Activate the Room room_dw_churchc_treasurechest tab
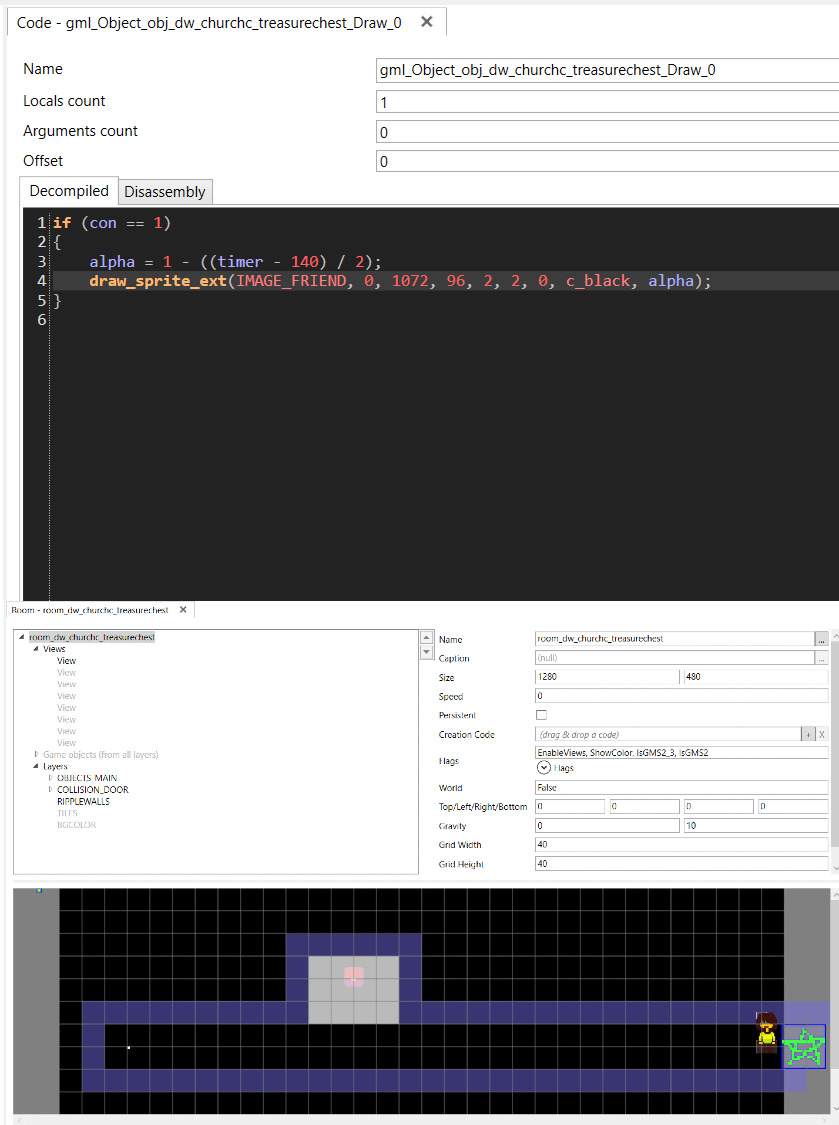Viewport: 839px width, 1125px height. [x=90, y=610]
